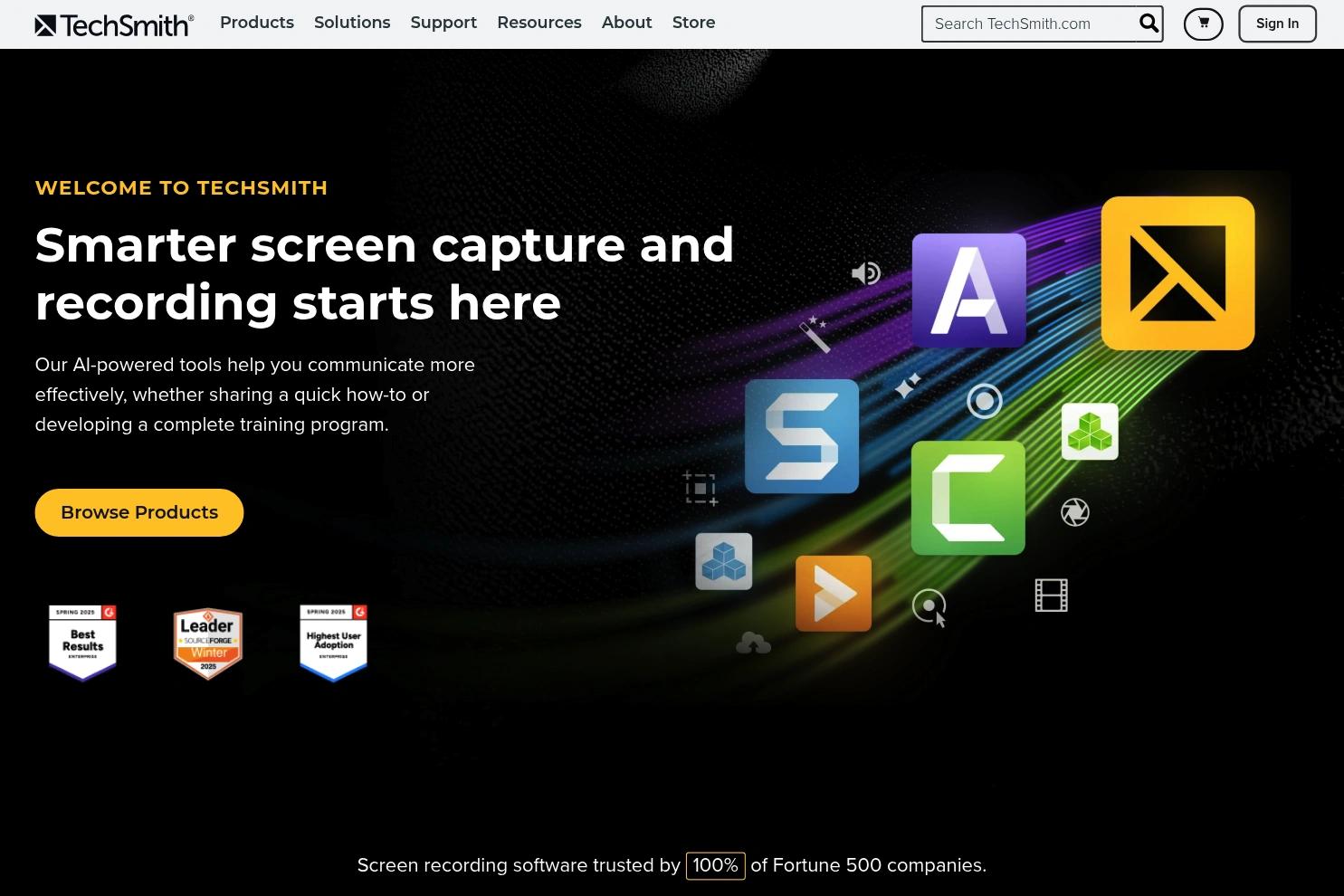Click the "of Fortune 500 companies." text
Image resolution: width=1344 pixels, height=896 pixels.
click(869, 865)
